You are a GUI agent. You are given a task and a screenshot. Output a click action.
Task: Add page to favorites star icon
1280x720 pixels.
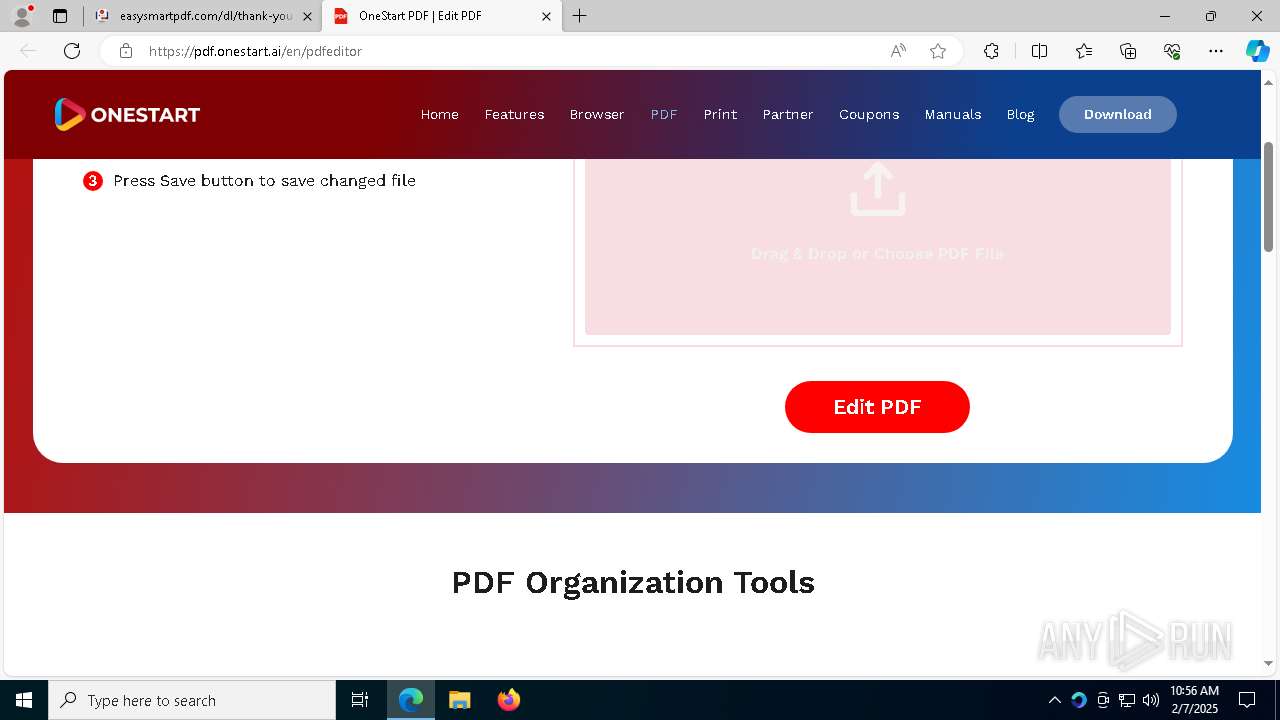pos(938,51)
